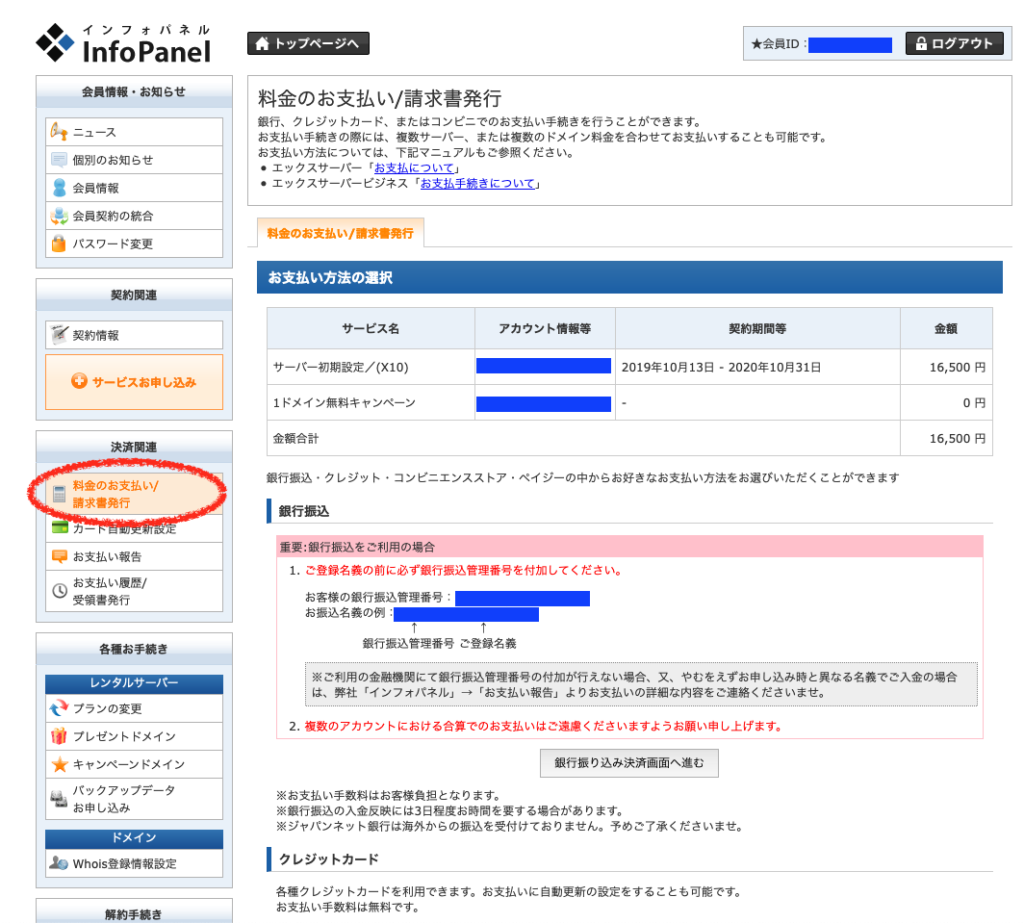Image resolution: width=1024 pixels, height=923 pixels.
Task: Open the サービスお申し込み button
Action: coord(134,382)
